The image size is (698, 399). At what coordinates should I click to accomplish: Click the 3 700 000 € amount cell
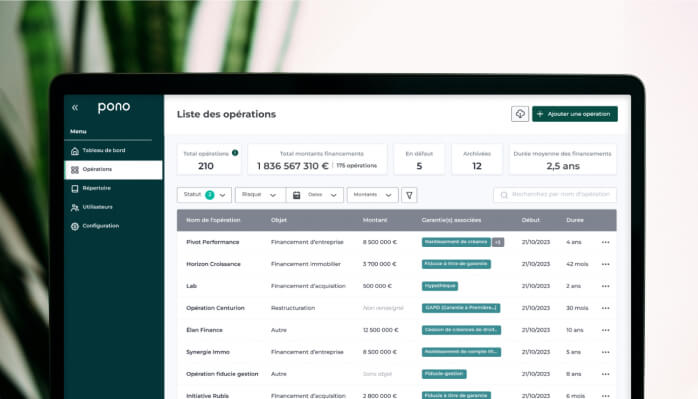379,264
